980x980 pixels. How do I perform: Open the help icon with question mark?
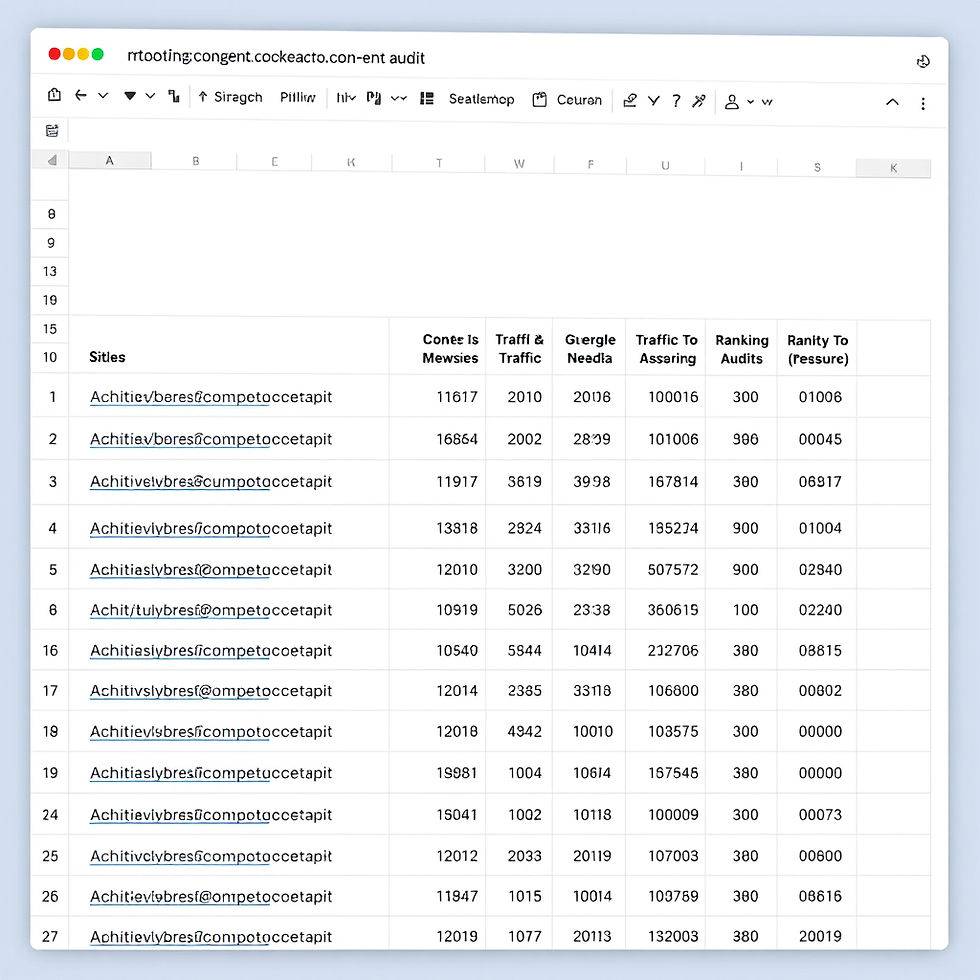pos(676,101)
